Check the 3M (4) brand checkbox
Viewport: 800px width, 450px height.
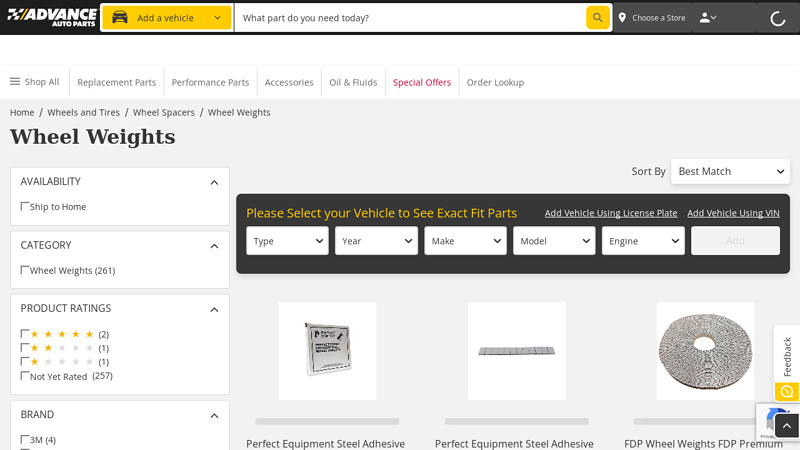point(24,439)
